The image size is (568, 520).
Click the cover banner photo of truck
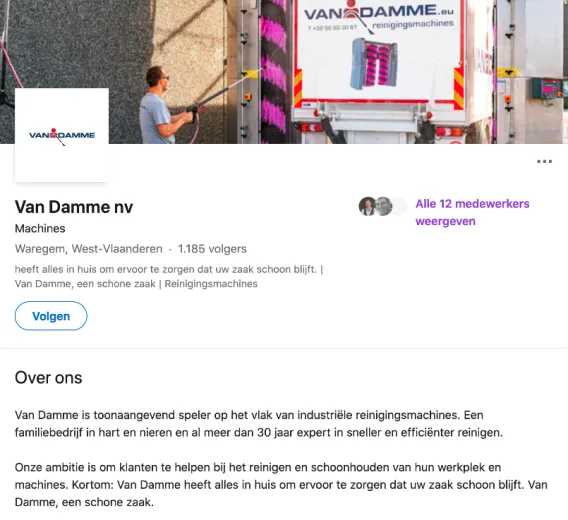[x=284, y=72]
